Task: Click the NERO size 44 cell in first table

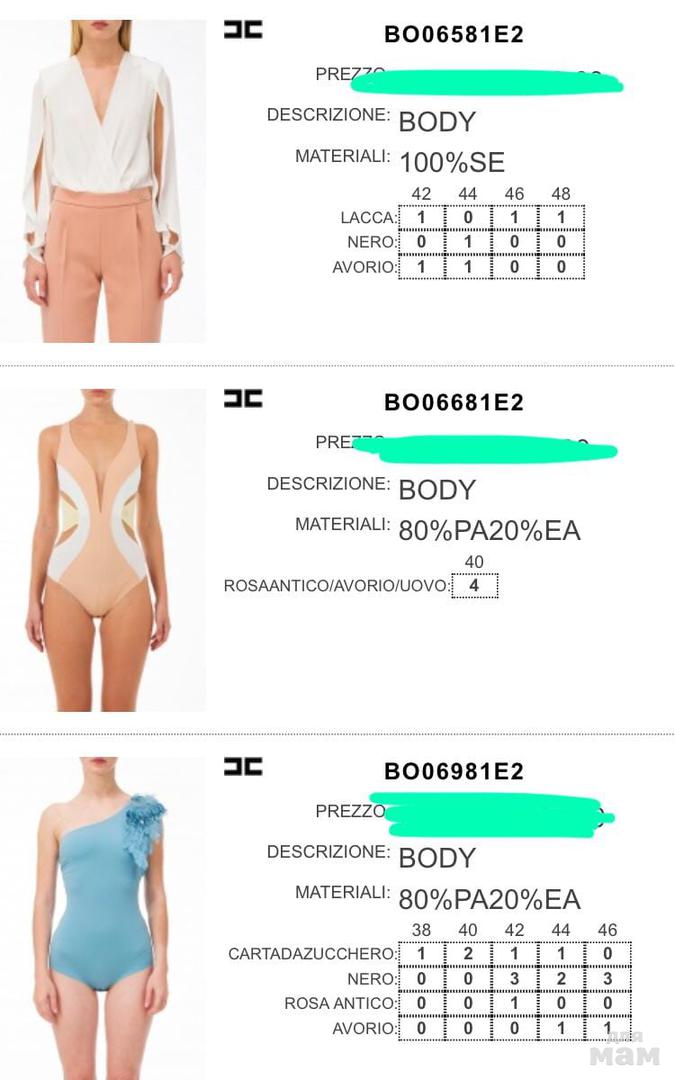Action: (x=468, y=242)
